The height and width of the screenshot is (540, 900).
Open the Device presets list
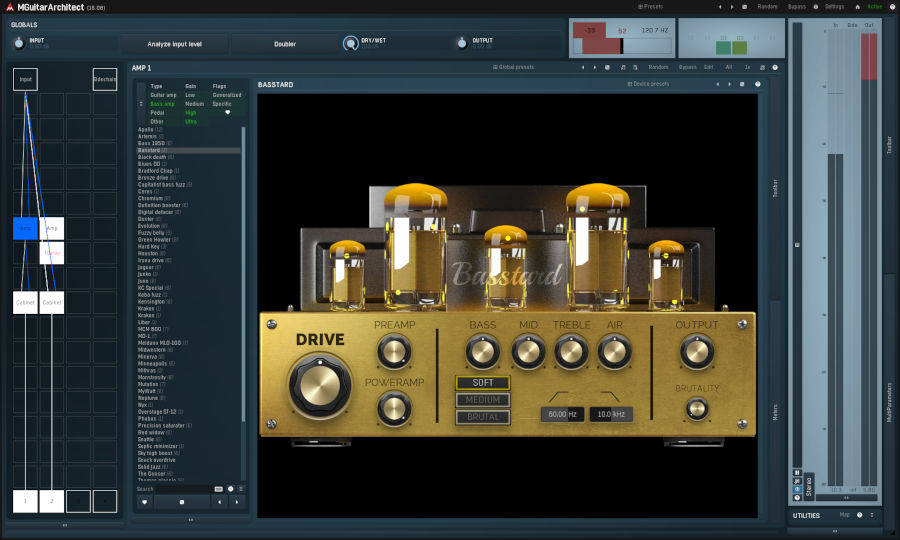[x=648, y=84]
